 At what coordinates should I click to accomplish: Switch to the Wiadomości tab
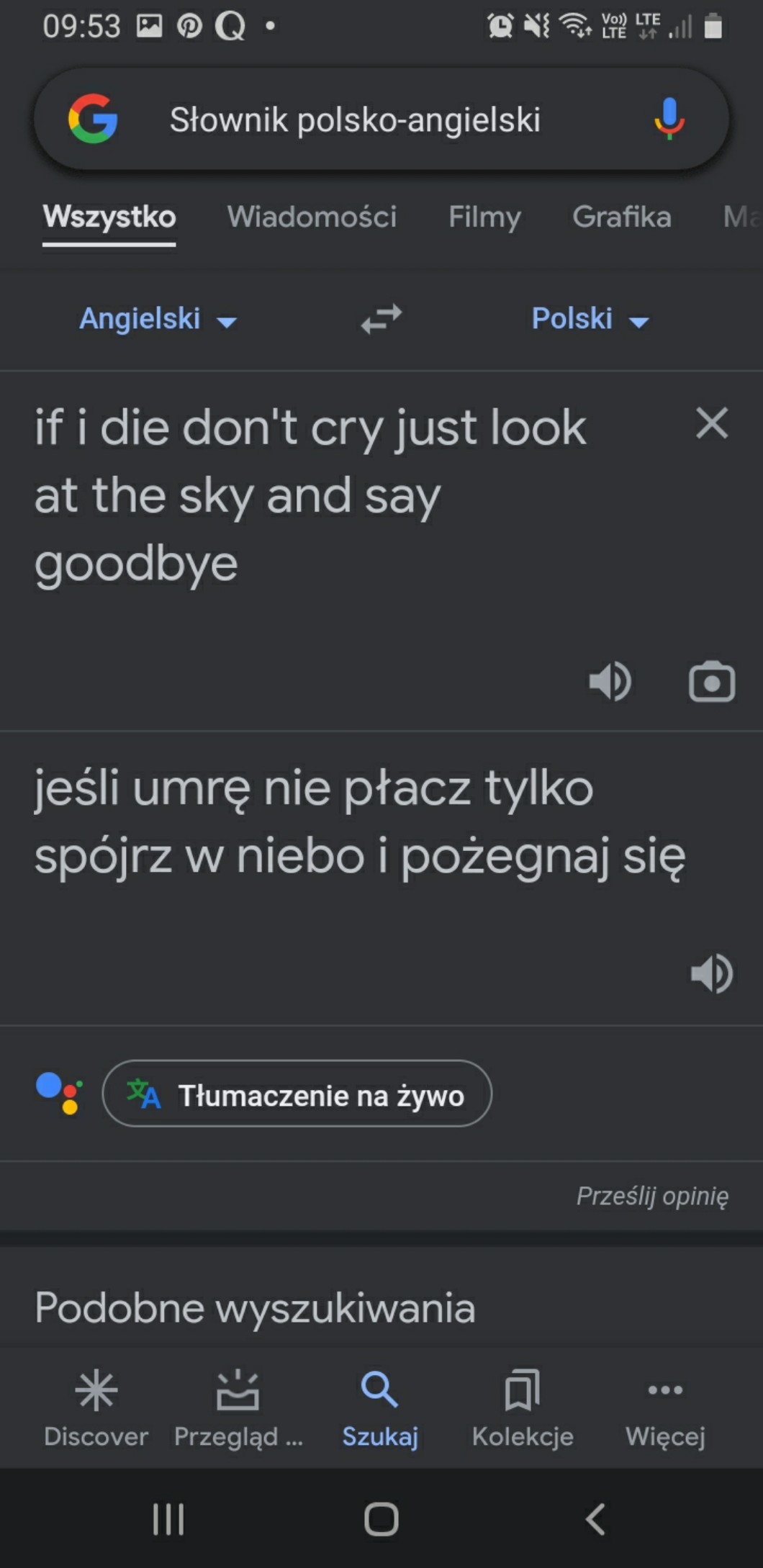click(x=312, y=217)
